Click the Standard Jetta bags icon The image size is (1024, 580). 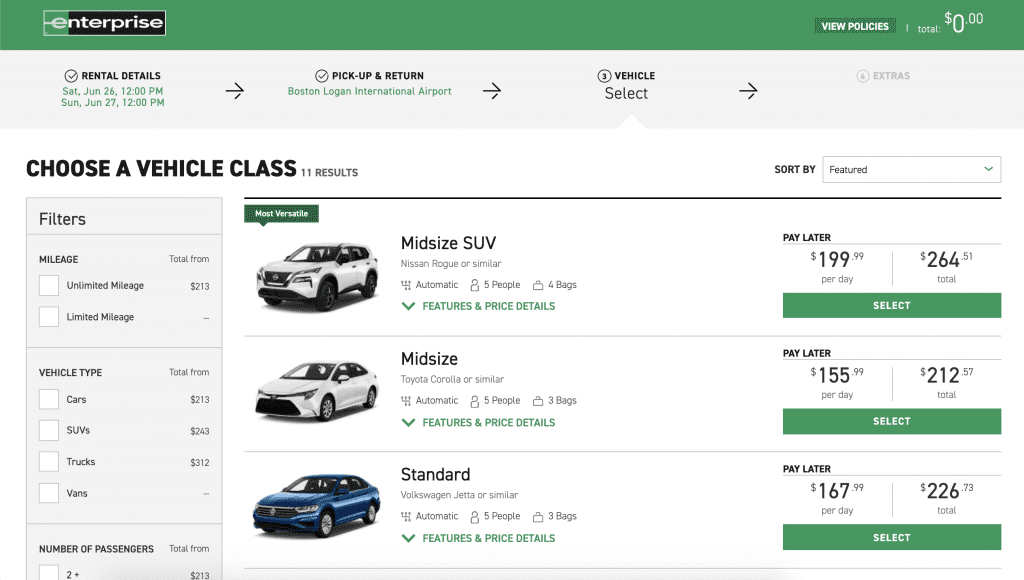pos(538,517)
